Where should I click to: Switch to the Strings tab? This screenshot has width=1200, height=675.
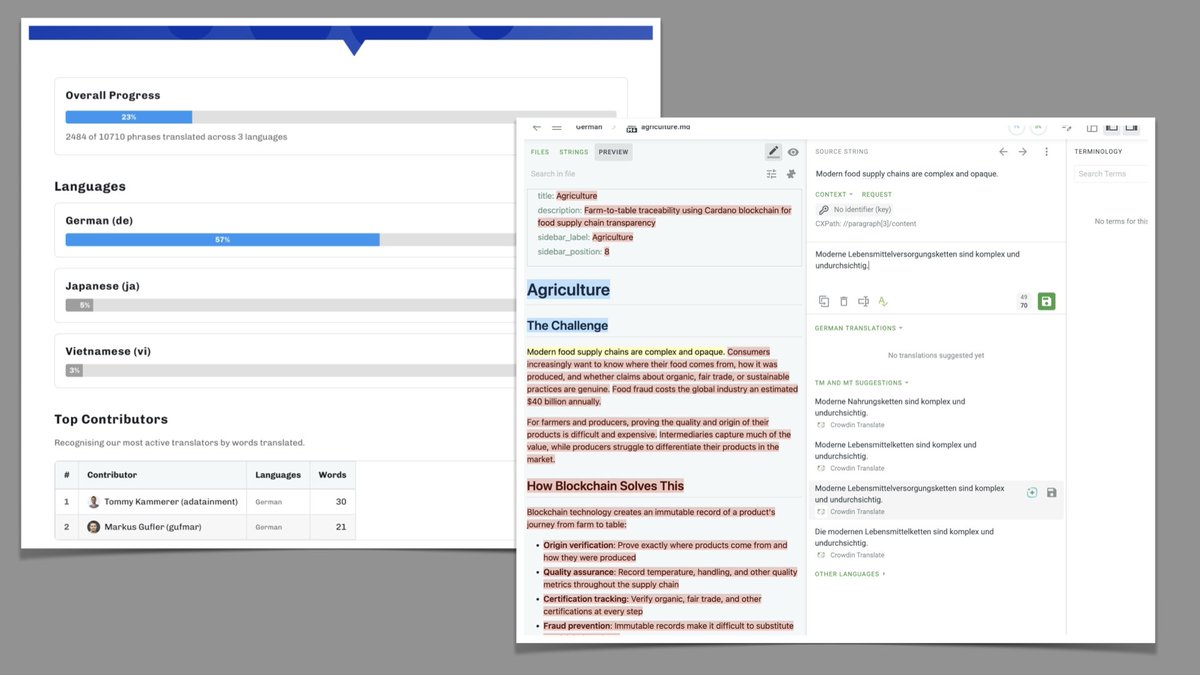tap(574, 152)
